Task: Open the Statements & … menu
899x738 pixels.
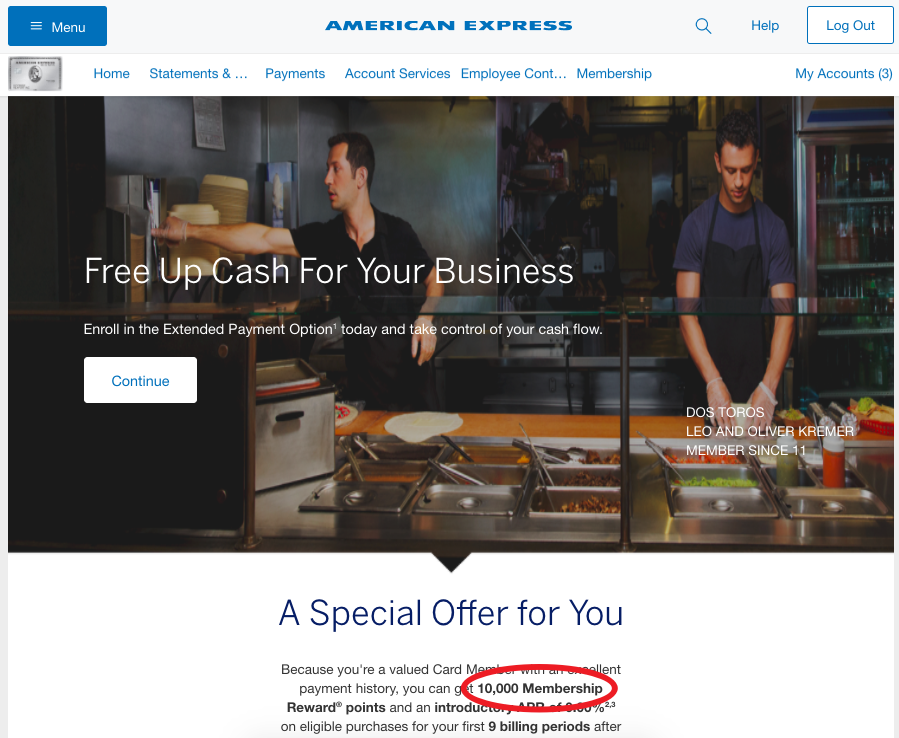Action: (198, 73)
